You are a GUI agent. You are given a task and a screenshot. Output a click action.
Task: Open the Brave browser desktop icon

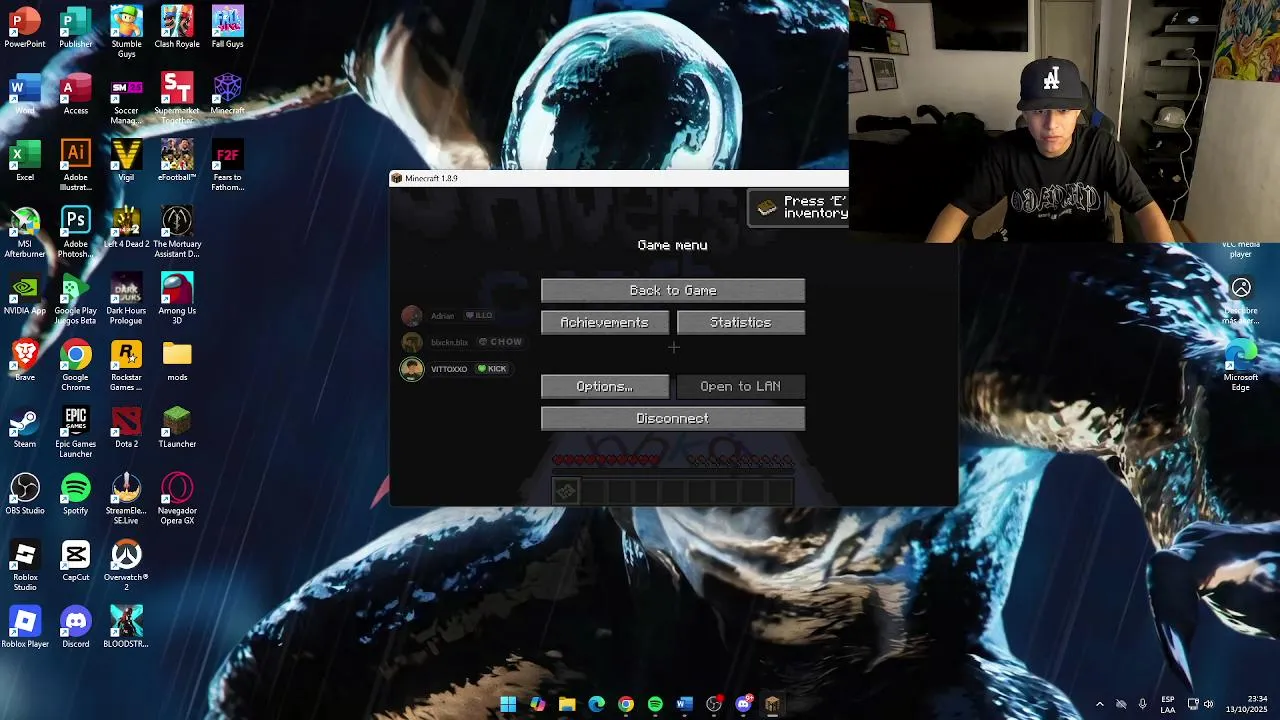(x=25, y=361)
